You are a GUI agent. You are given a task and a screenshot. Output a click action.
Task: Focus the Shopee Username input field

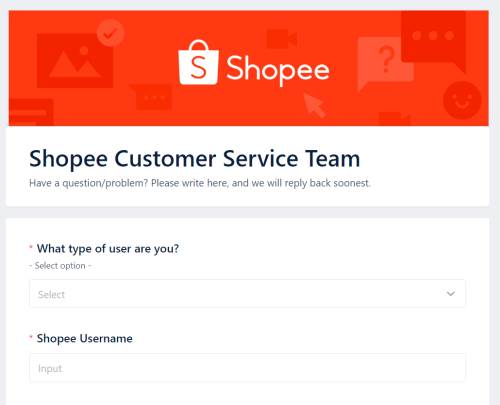(x=247, y=368)
